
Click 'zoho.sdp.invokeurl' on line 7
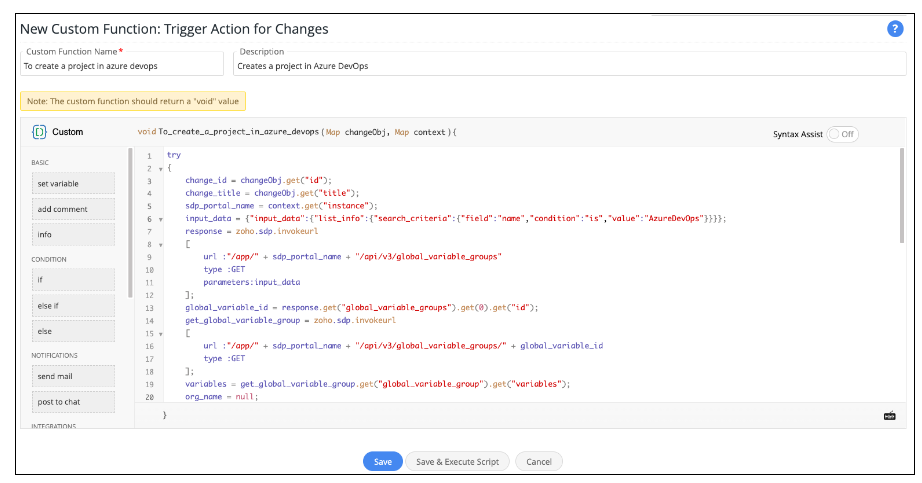[277, 231]
